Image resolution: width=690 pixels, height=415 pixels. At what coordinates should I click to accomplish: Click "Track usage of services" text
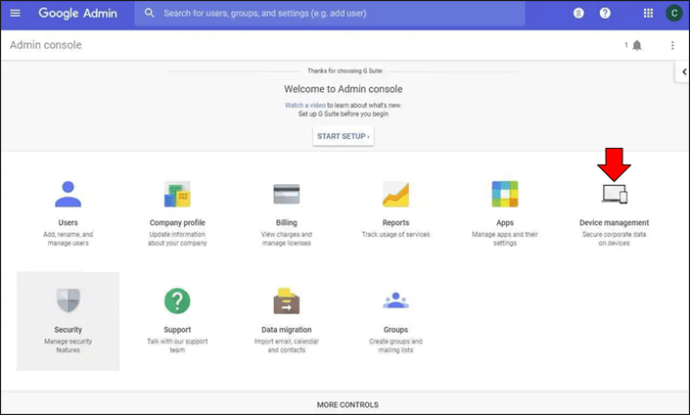[396, 235]
